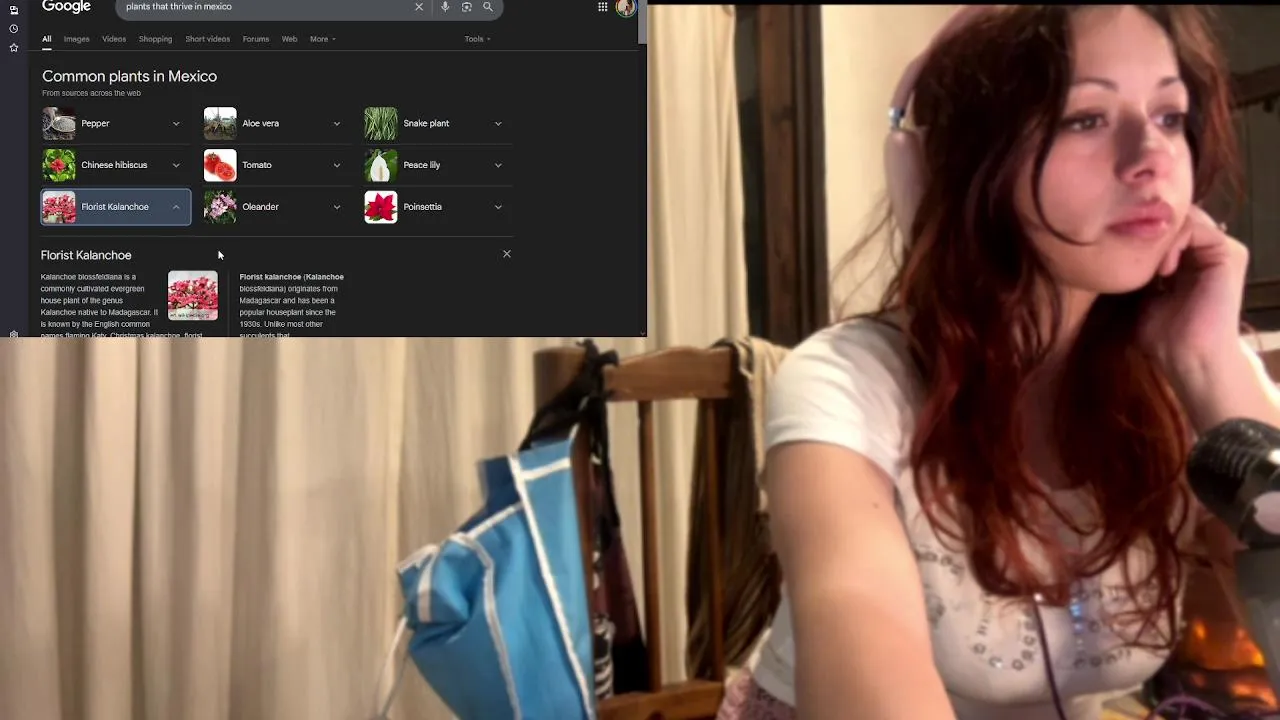Click the Chinese hibiscus thumbnail image
This screenshot has height=720, width=1280.
tap(58, 165)
